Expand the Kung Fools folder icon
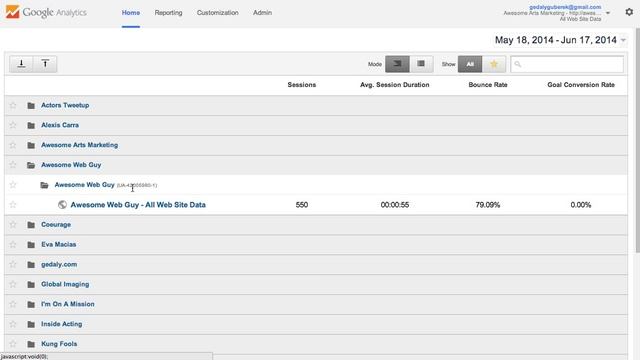The width and height of the screenshot is (640, 360). 31,344
